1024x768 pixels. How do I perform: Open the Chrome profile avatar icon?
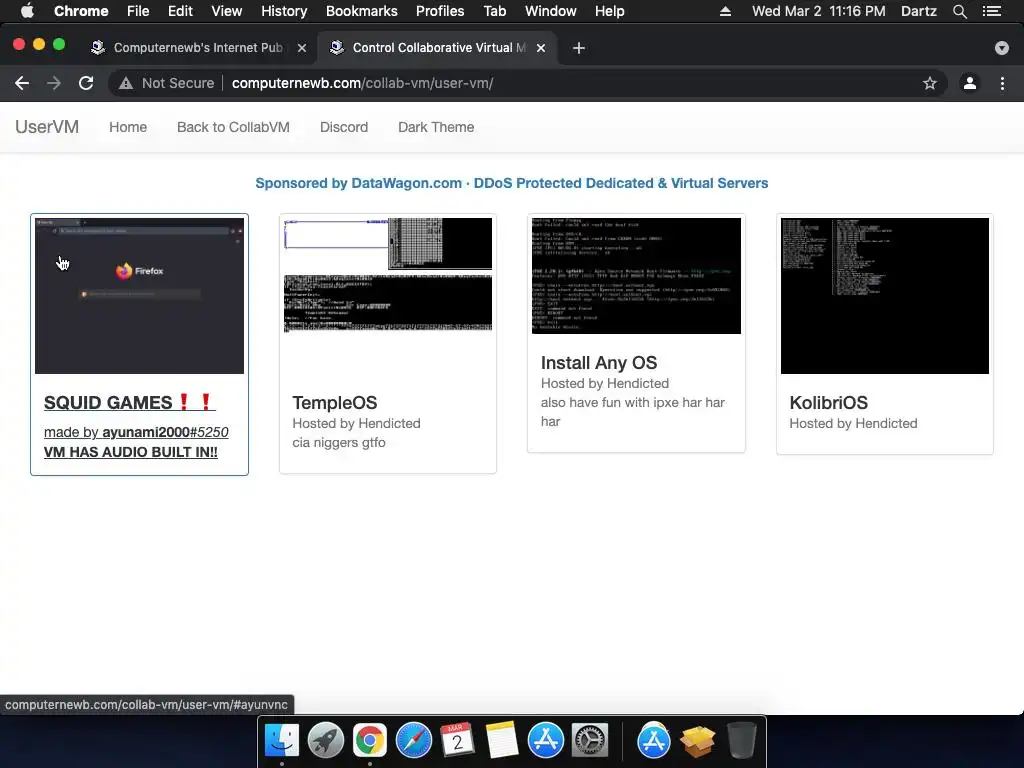click(x=970, y=83)
